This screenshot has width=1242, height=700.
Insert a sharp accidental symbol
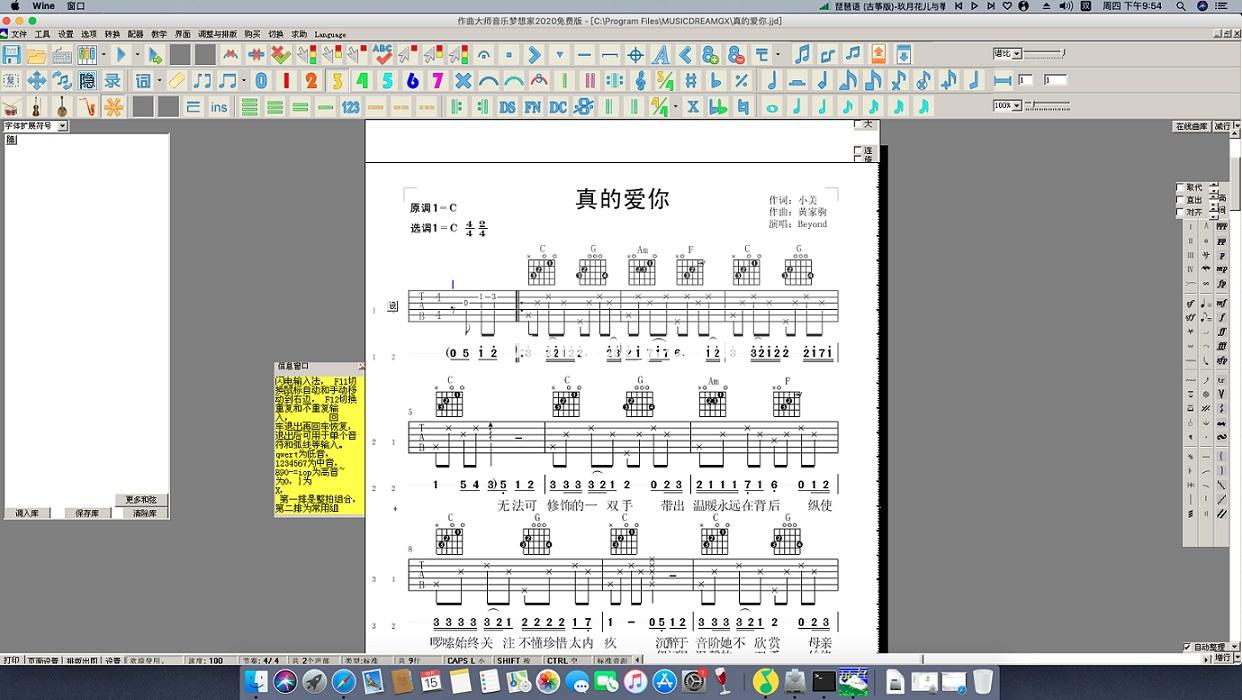click(691, 80)
